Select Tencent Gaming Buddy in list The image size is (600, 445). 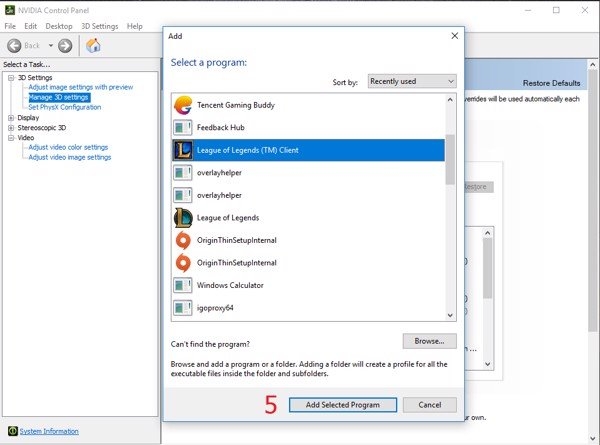point(308,105)
